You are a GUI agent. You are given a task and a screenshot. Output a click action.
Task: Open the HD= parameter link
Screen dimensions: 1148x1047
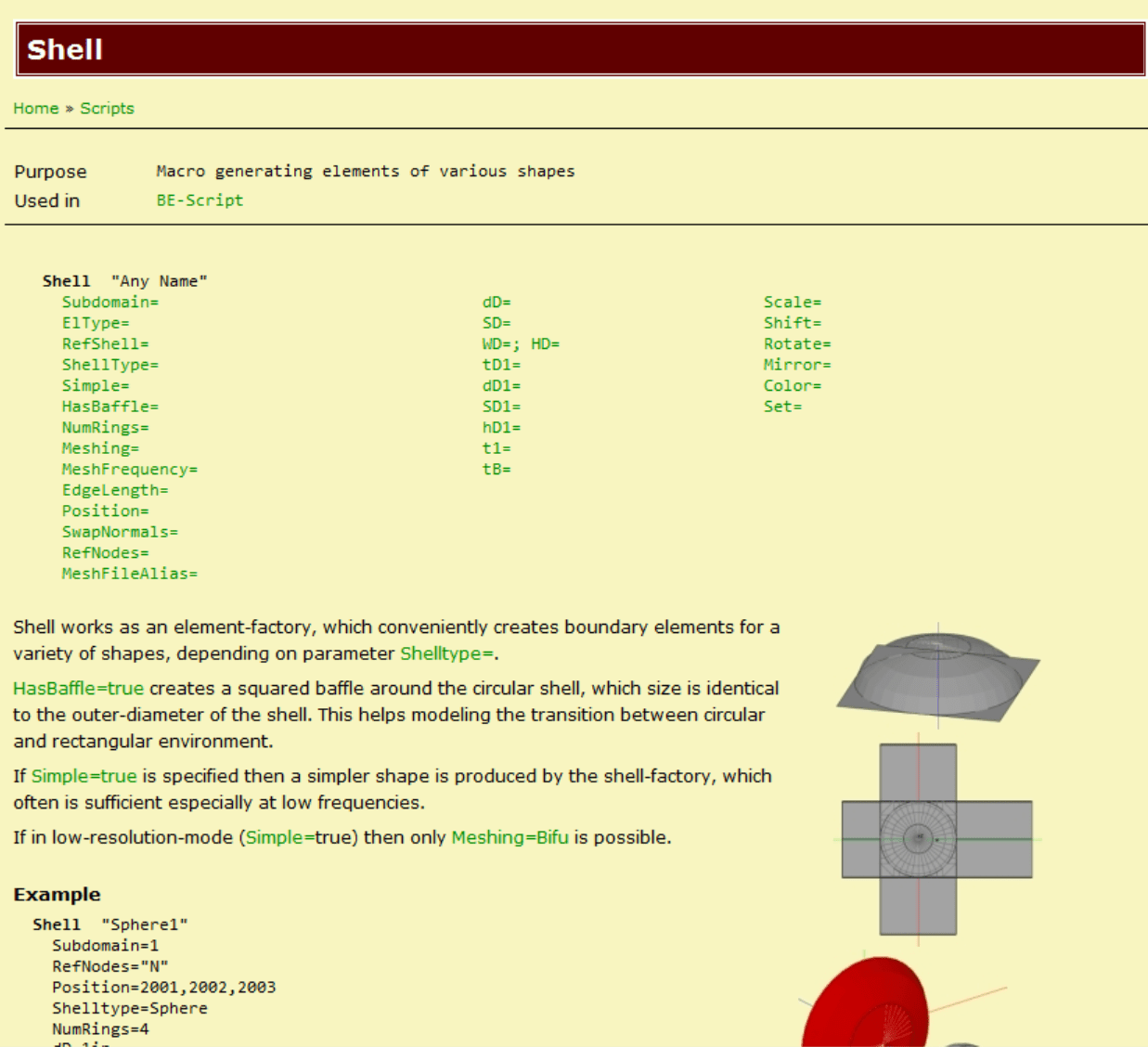tap(546, 344)
